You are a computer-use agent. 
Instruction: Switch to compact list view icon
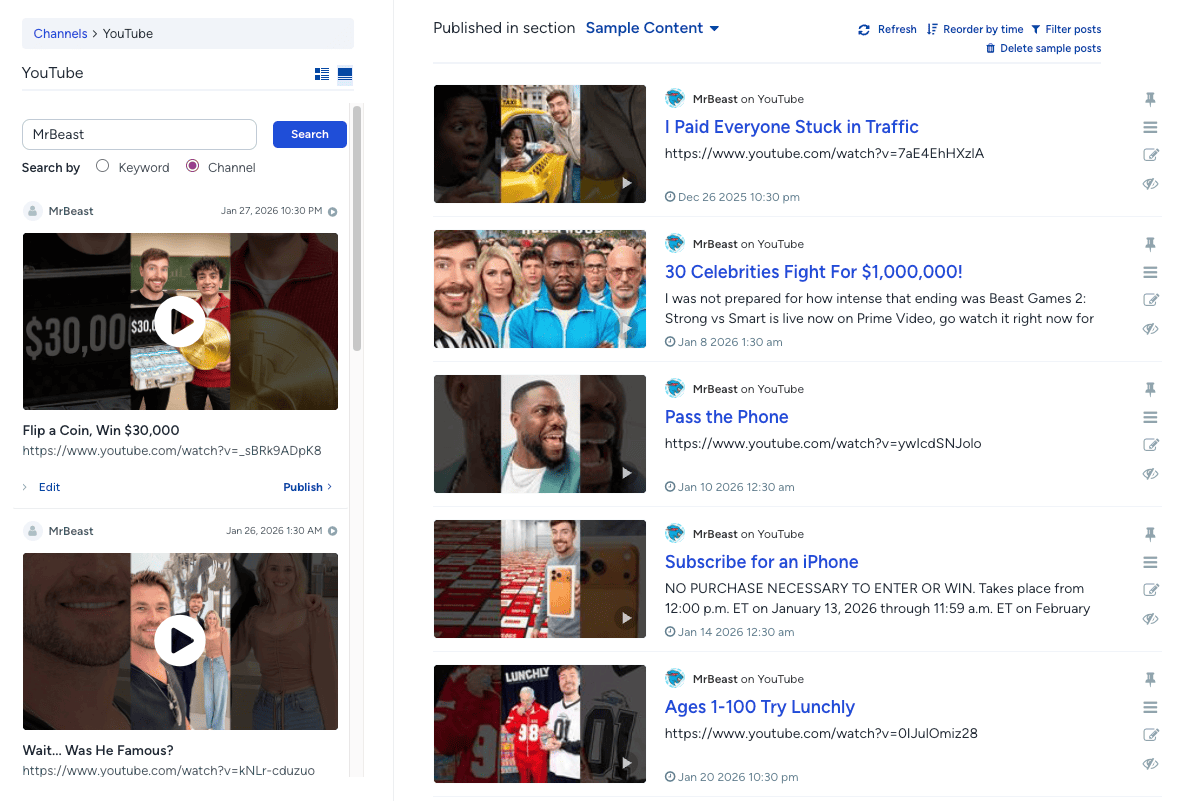tap(322, 74)
